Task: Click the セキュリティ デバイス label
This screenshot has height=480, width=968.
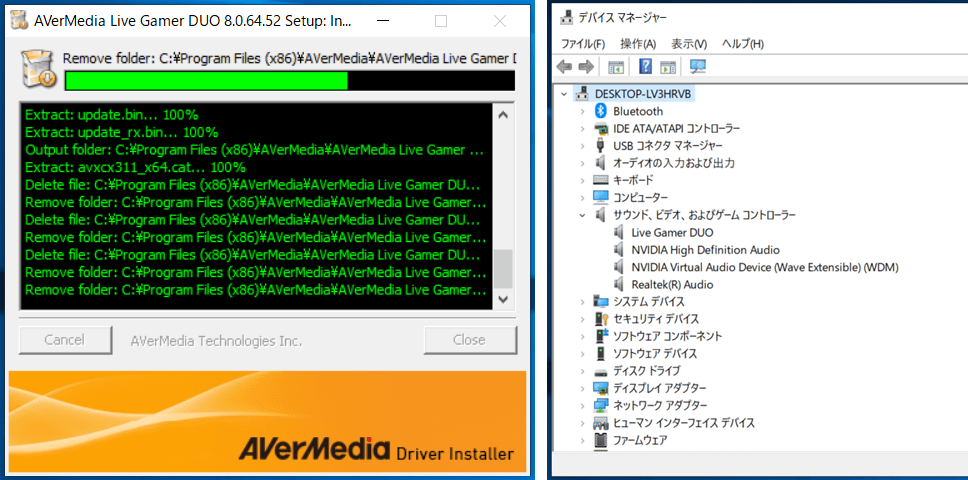Action: pos(656,319)
